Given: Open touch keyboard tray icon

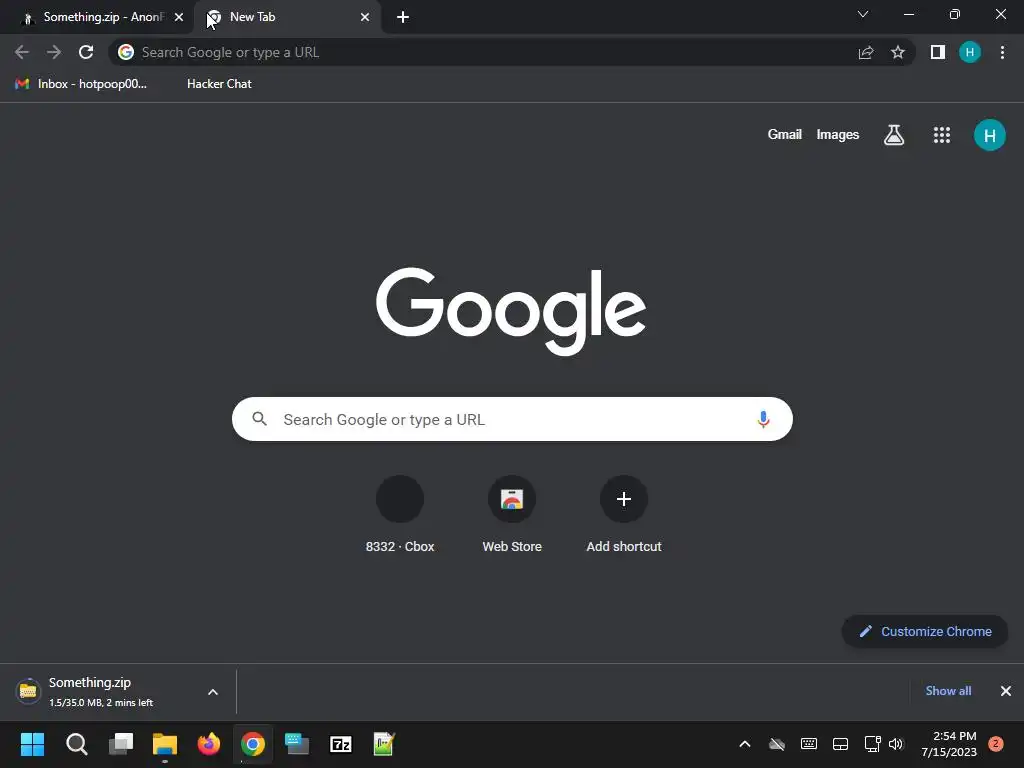Looking at the screenshot, I should point(808,744).
